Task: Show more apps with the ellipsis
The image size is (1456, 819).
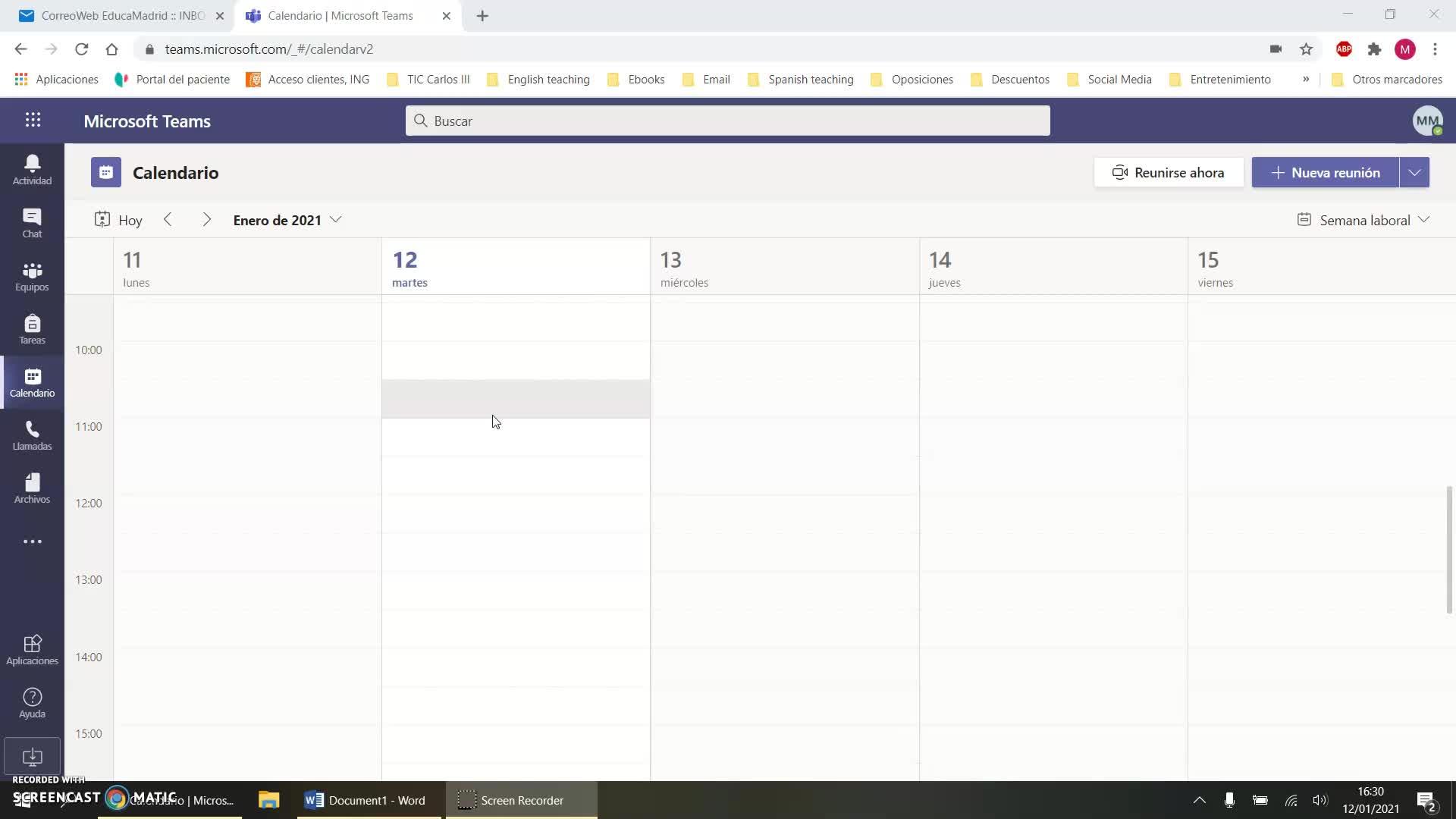Action: pos(32,541)
